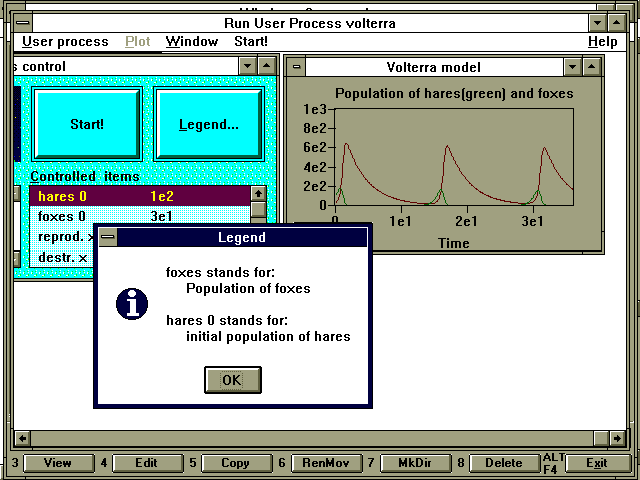Click the horizontal scrollbar right arrow
The height and width of the screenshot is (480, 640).
[601, 438]
